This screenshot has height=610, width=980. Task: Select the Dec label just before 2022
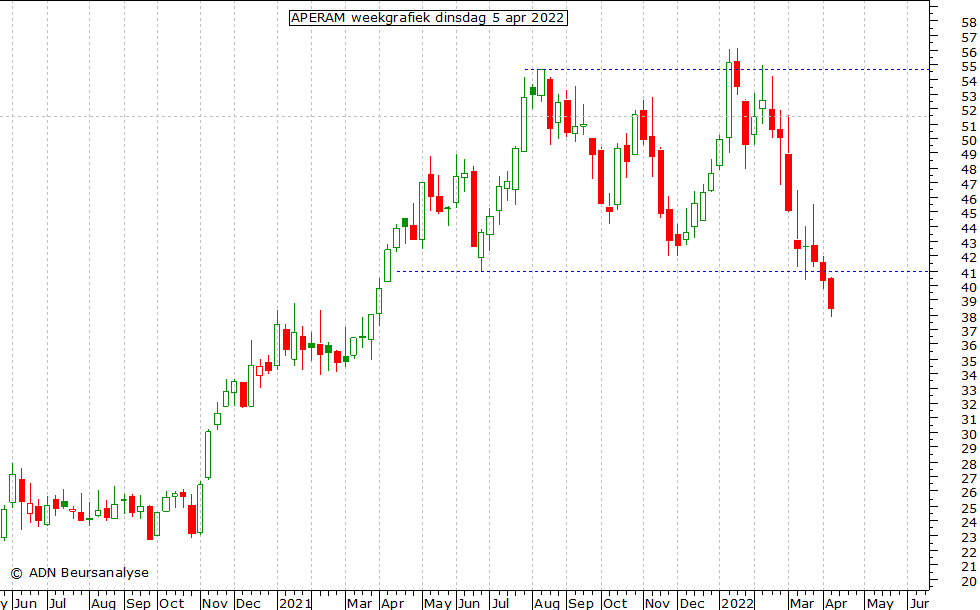point(692,603)
